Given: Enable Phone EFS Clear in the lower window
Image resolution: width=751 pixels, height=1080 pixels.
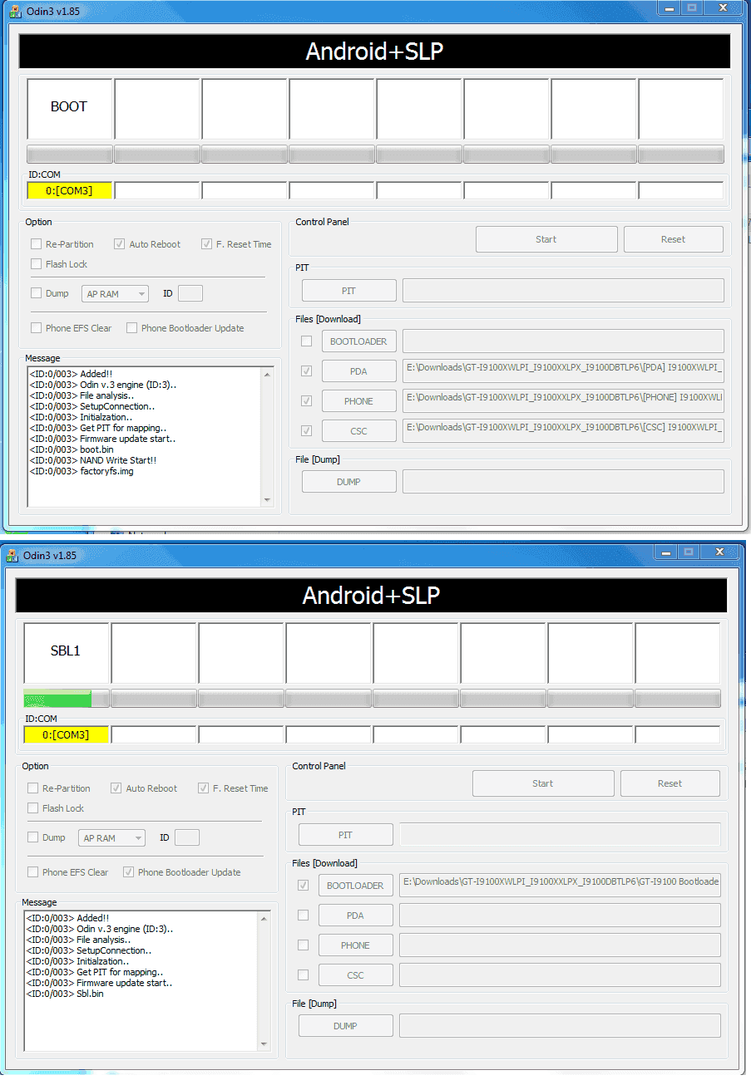Looking at the screenshot, I should tap(33, 872).
